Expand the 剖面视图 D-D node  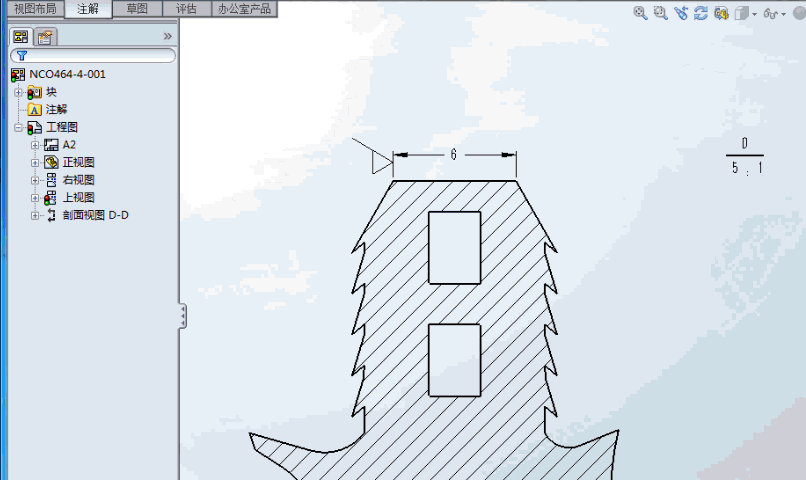(35, 215)
